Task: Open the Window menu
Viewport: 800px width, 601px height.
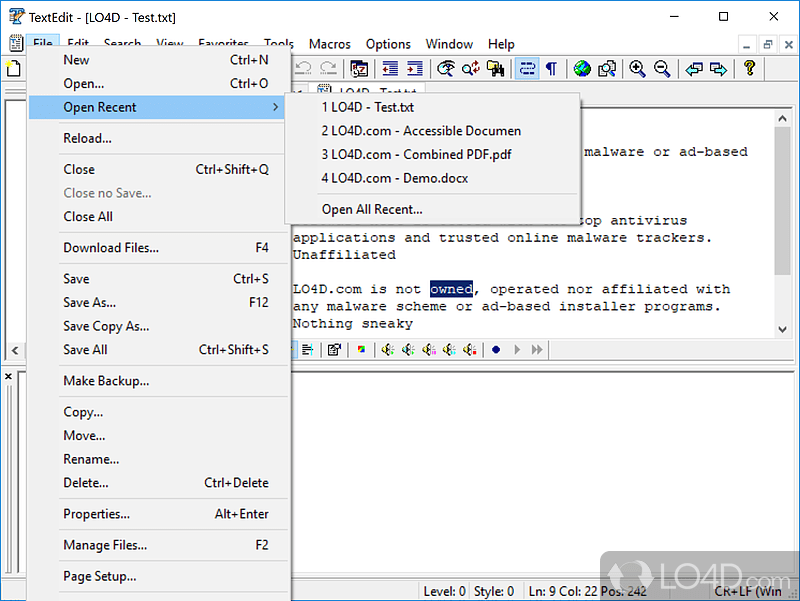Action: [x=449, y=44]
